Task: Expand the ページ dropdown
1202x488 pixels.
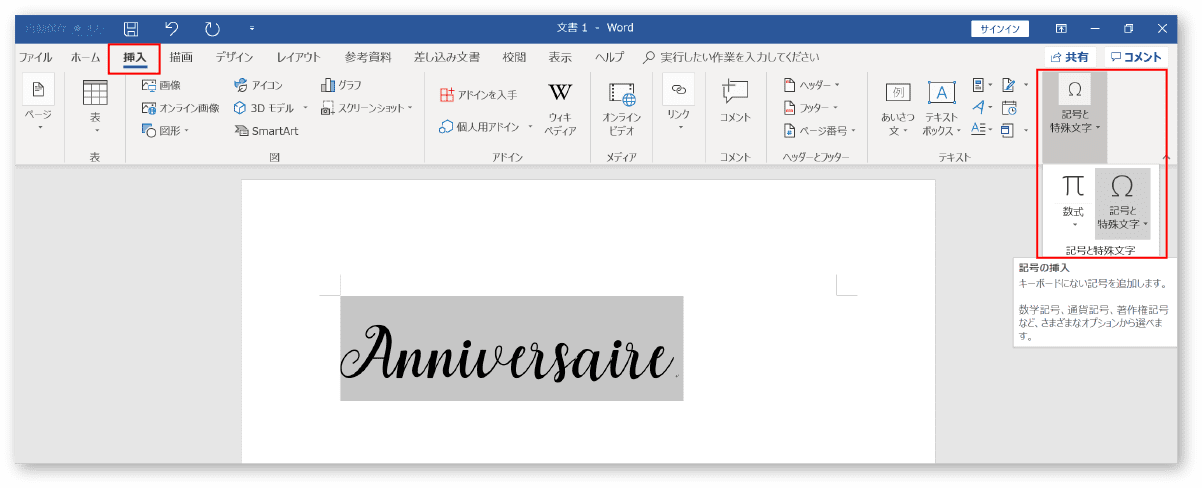Action: pos(39,105)
